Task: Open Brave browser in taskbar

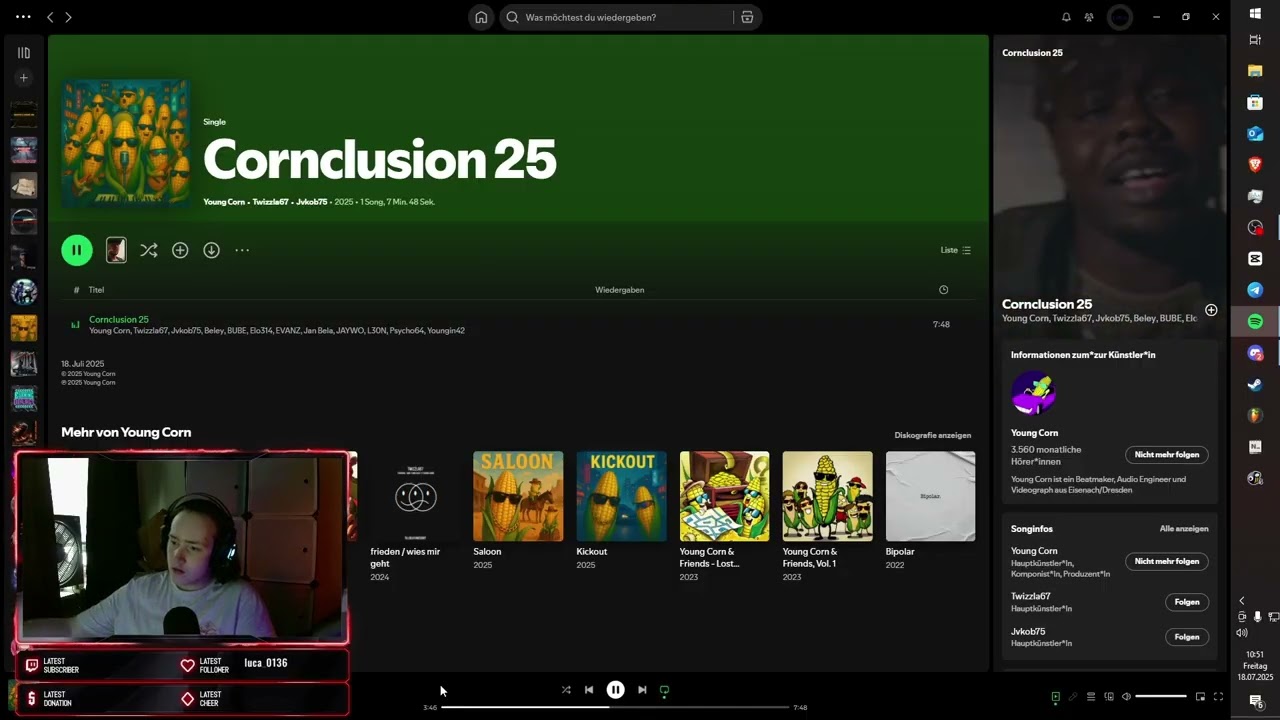Action: click(x=1256, y=165)
